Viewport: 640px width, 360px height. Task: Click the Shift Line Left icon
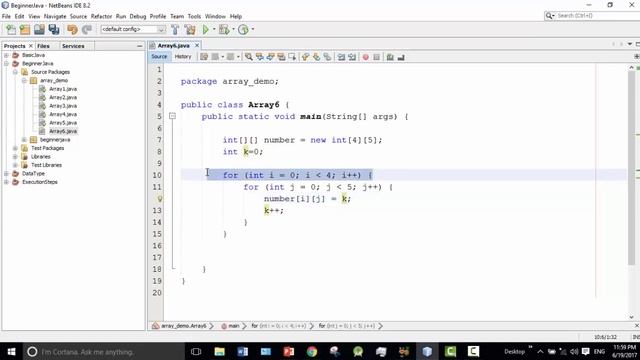point(341,57)
